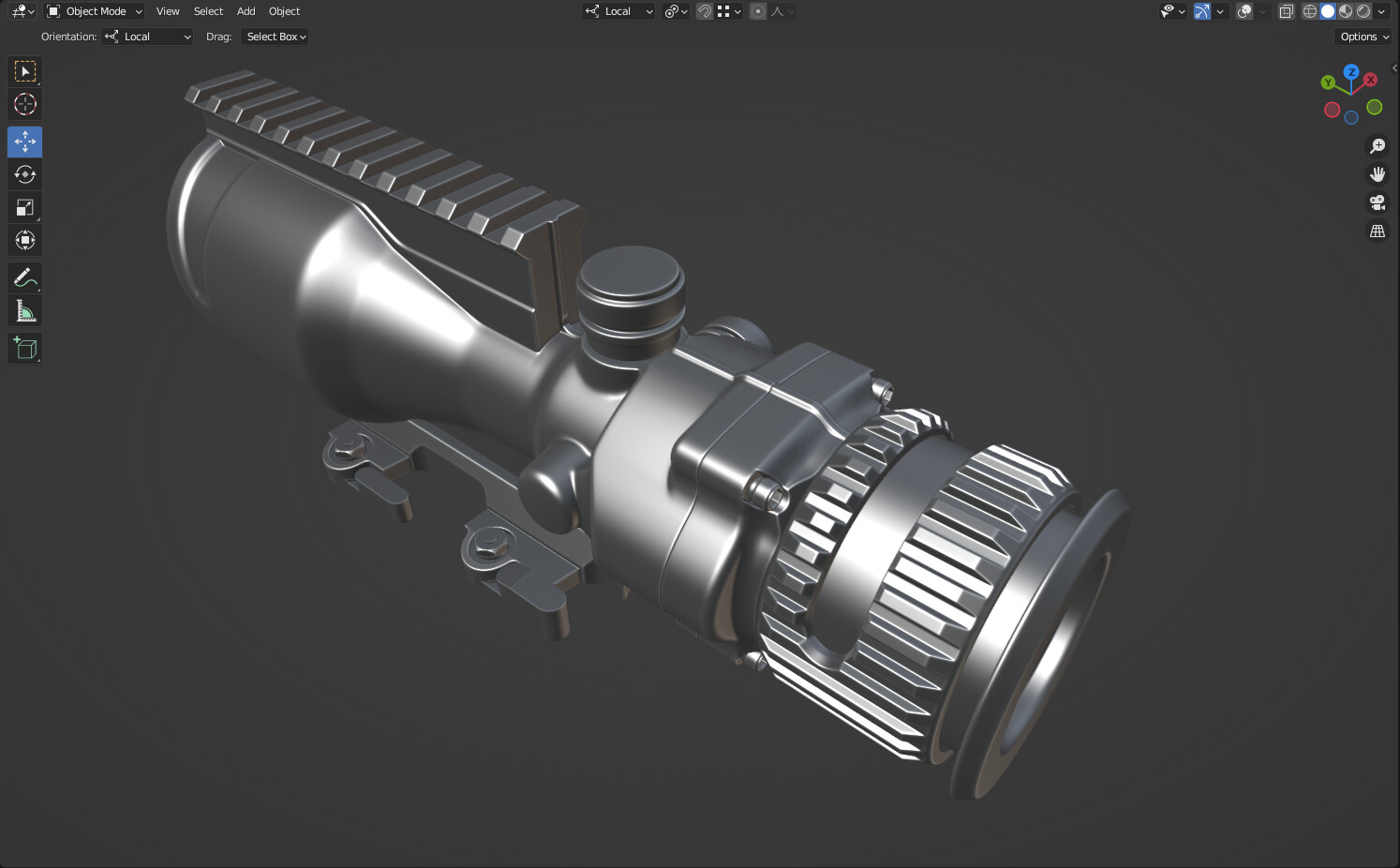Toggle X-Ray mode in the header
The width and height of the screenshot is (1400, 868).
click(1286, 11)
